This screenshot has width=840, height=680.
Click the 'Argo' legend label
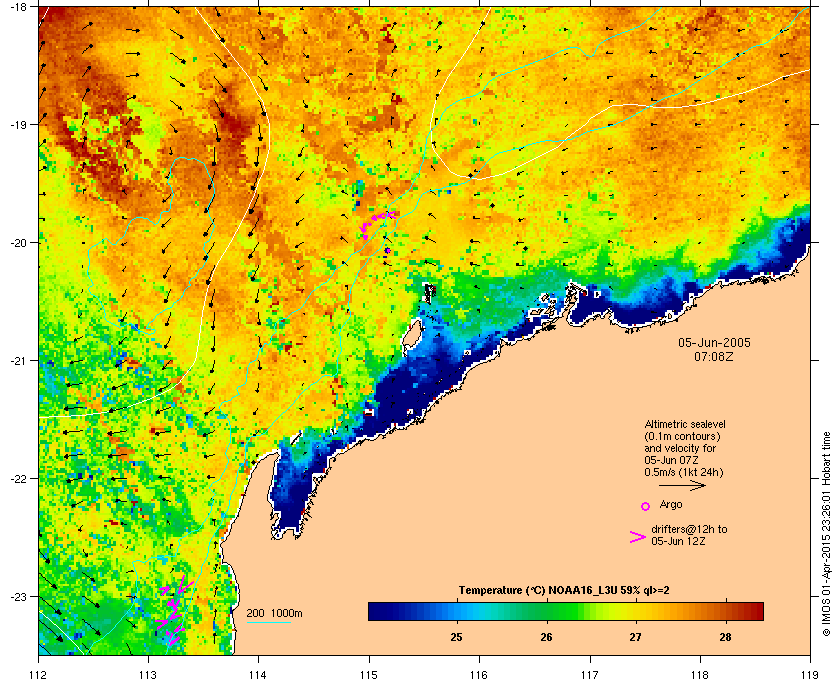click(x=671, y=504)
